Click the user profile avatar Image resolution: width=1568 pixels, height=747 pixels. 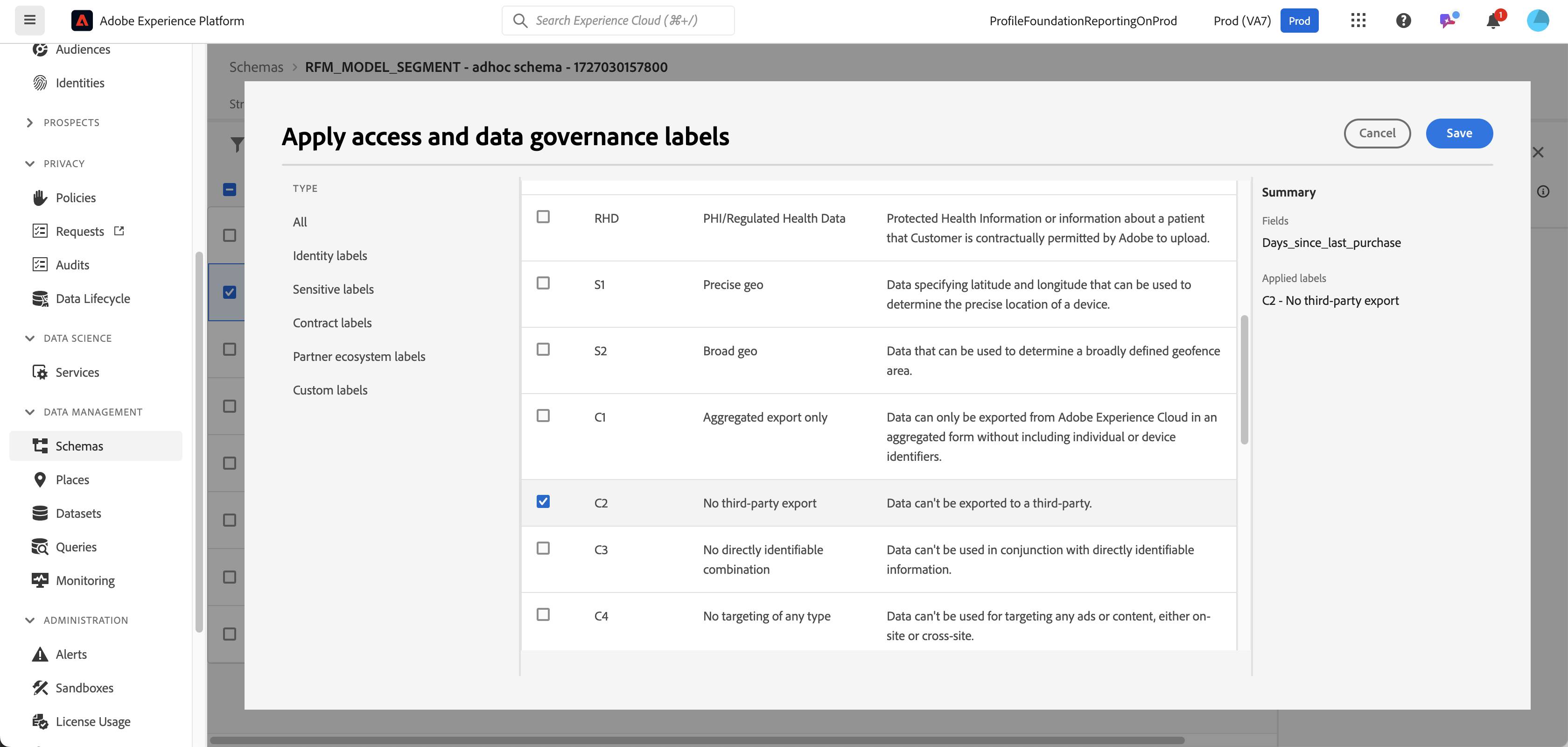(x=1538, y=21)
